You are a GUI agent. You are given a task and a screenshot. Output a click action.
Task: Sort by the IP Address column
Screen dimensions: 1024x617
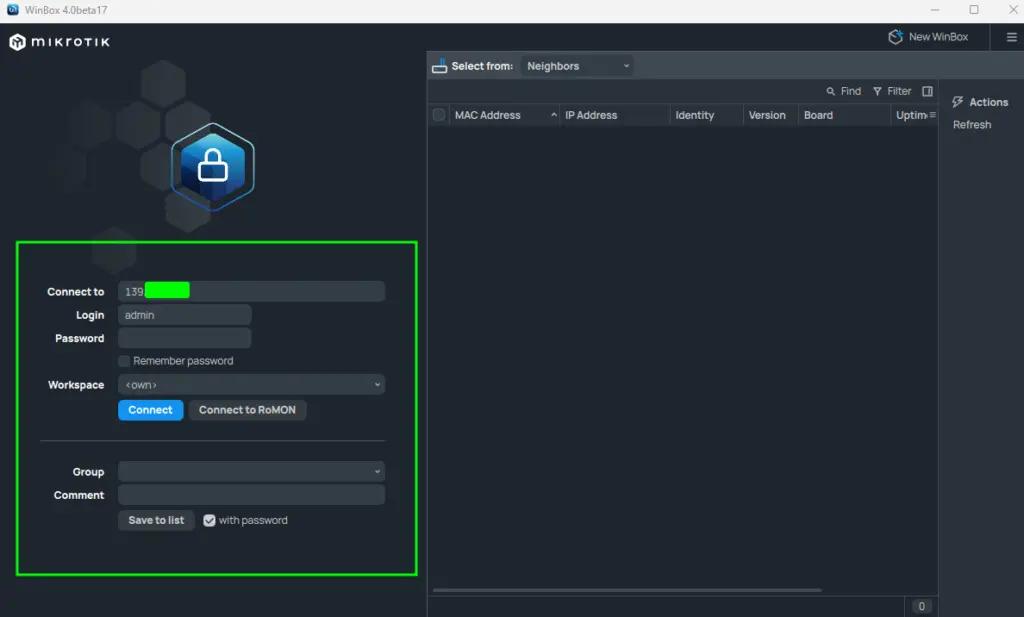[x=615, y=115]
